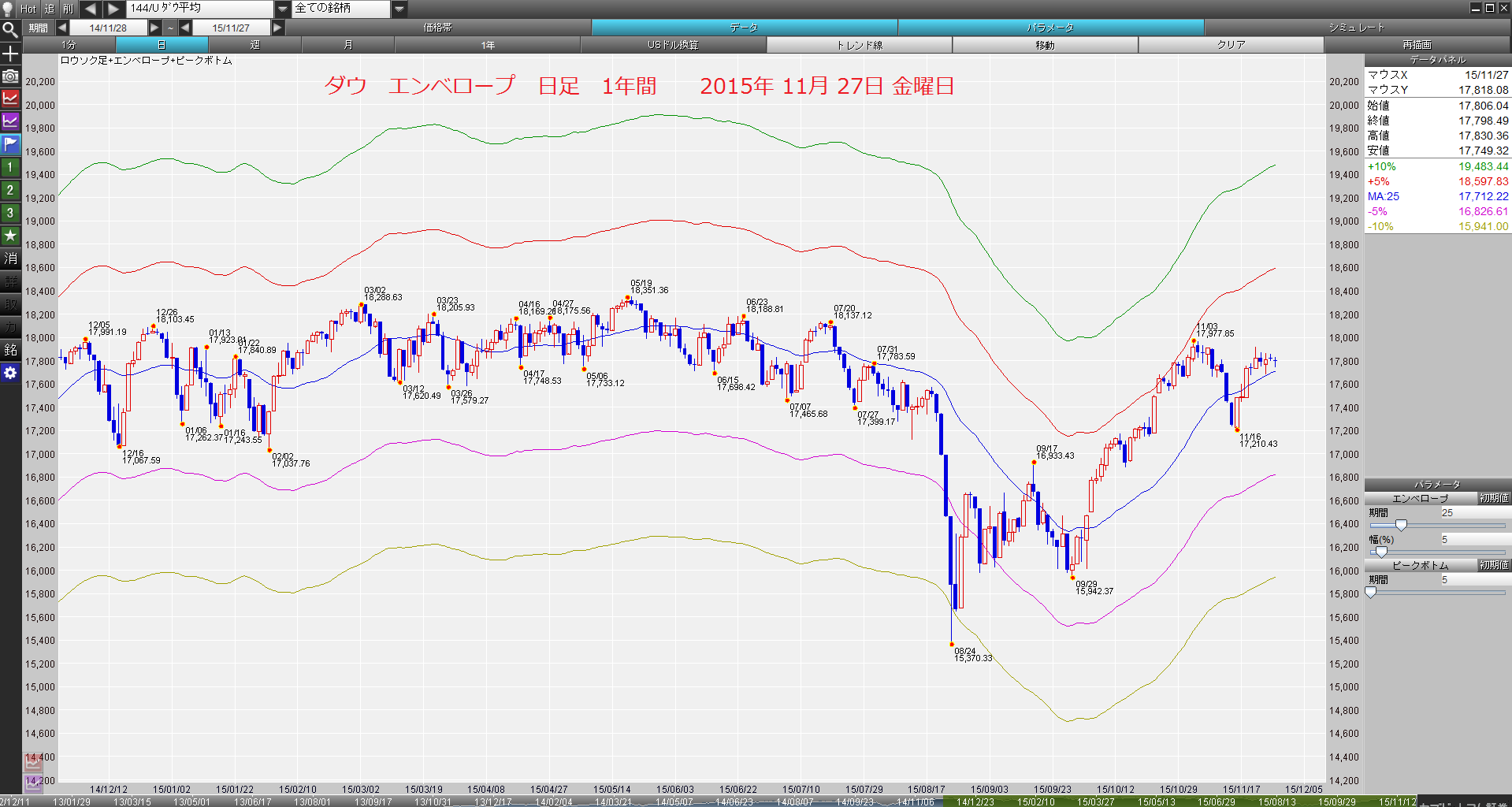Click the 期間 period button
Image resolution: width=1512 pixels, height=807 pixels.
pos(39,28)
